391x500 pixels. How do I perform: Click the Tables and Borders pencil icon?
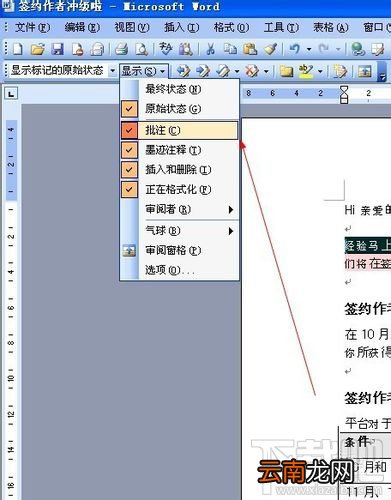coord(378,49)
